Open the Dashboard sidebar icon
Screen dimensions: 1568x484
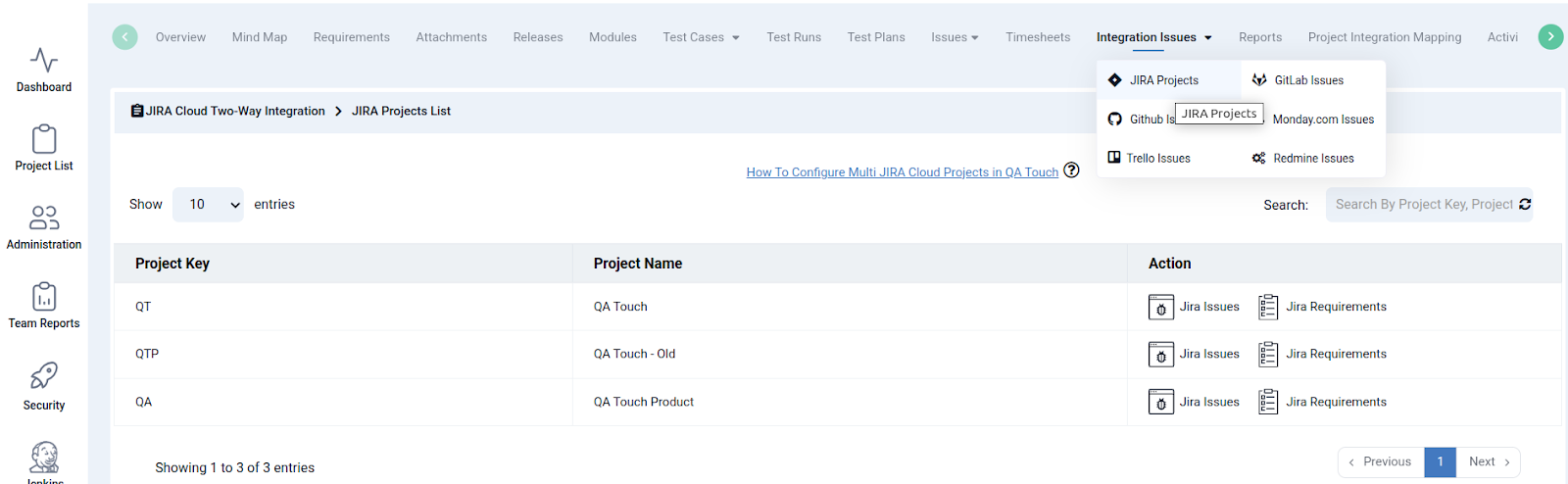[x=44, y=70]
